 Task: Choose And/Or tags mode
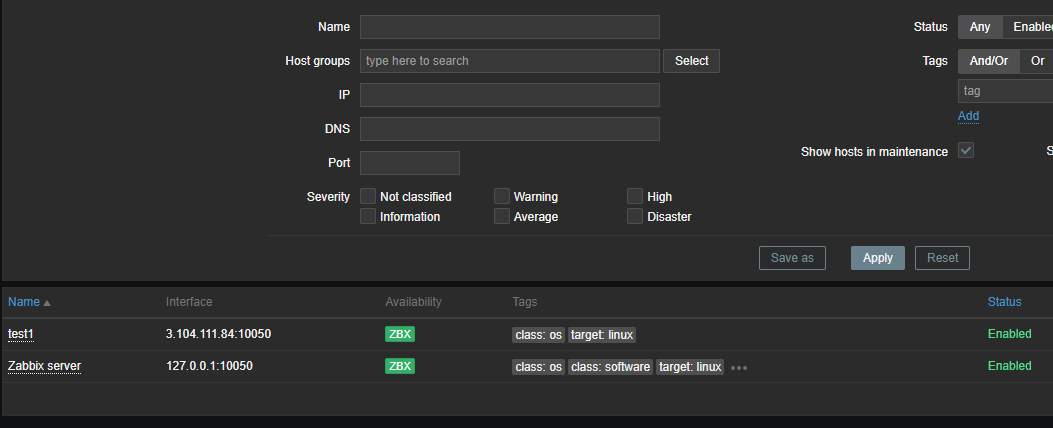click(989, 60)
